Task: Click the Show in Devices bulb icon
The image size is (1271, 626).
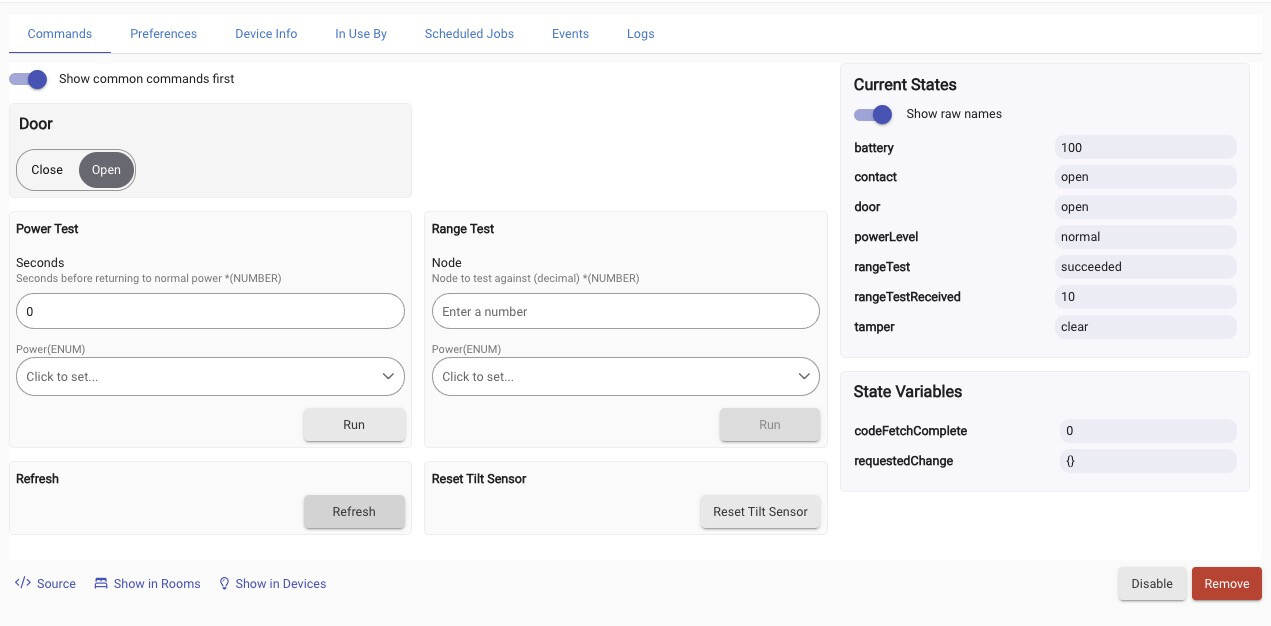Action: (x=224, y=583)
